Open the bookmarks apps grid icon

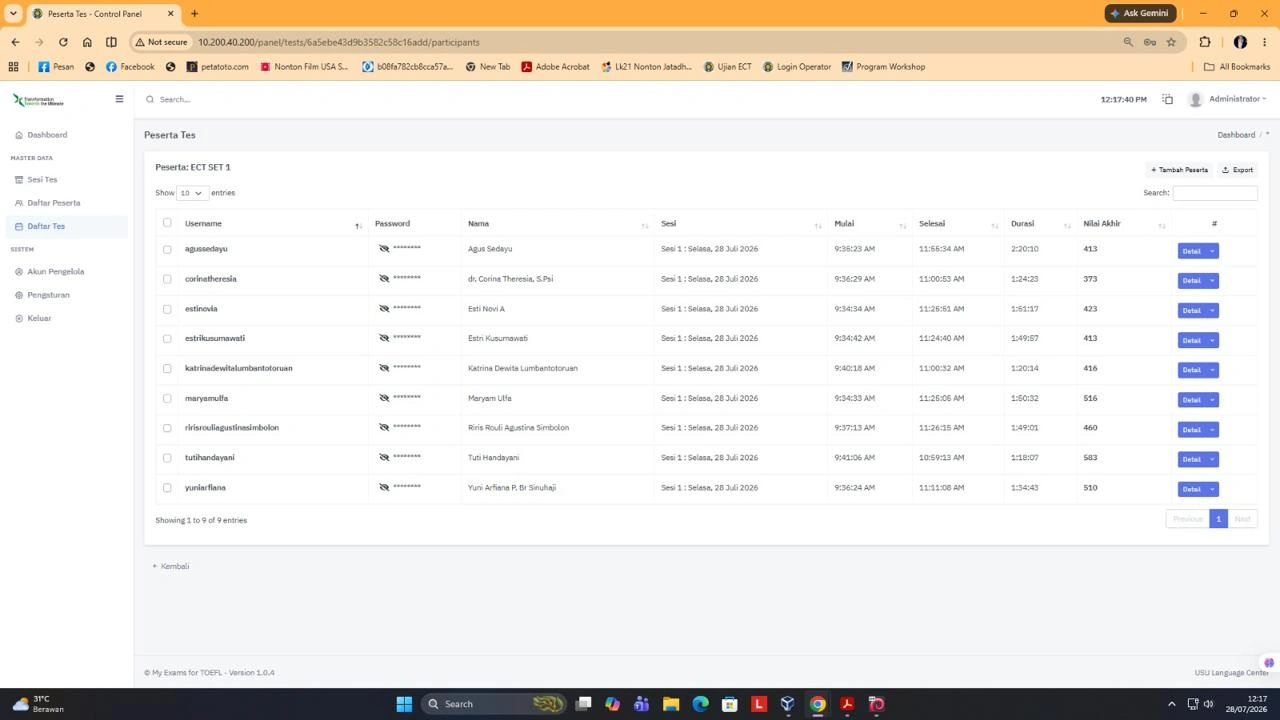pos(13,67)
